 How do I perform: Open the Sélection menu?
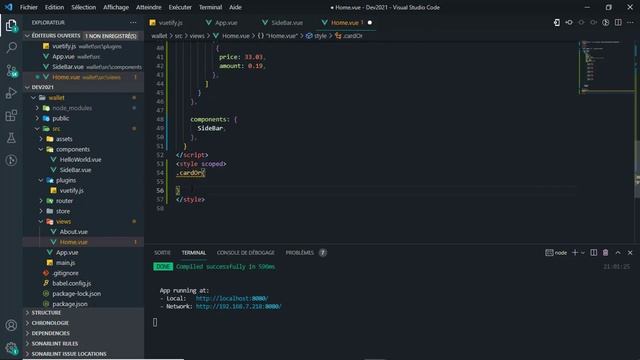click(x=84, y=7)
